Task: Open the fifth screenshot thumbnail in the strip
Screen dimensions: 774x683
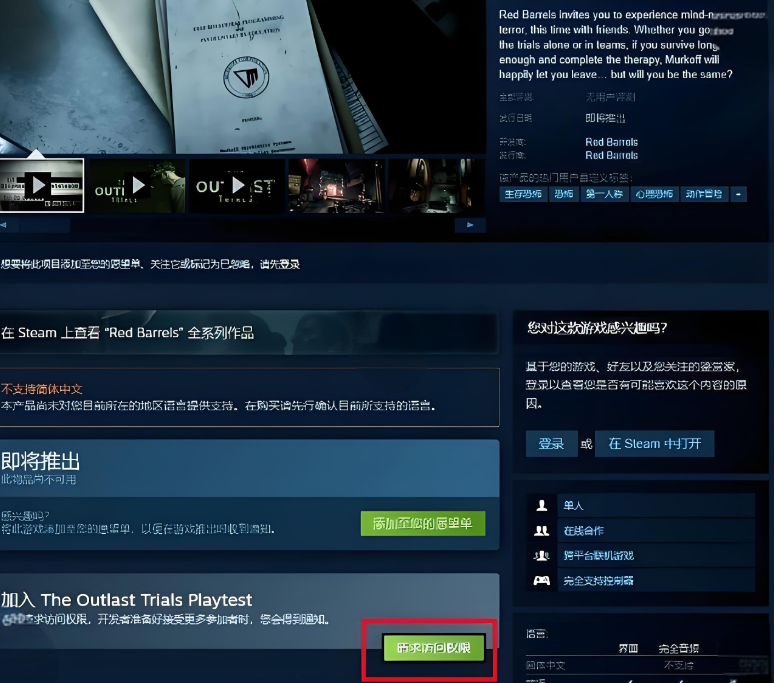Action: click(437, 186)
